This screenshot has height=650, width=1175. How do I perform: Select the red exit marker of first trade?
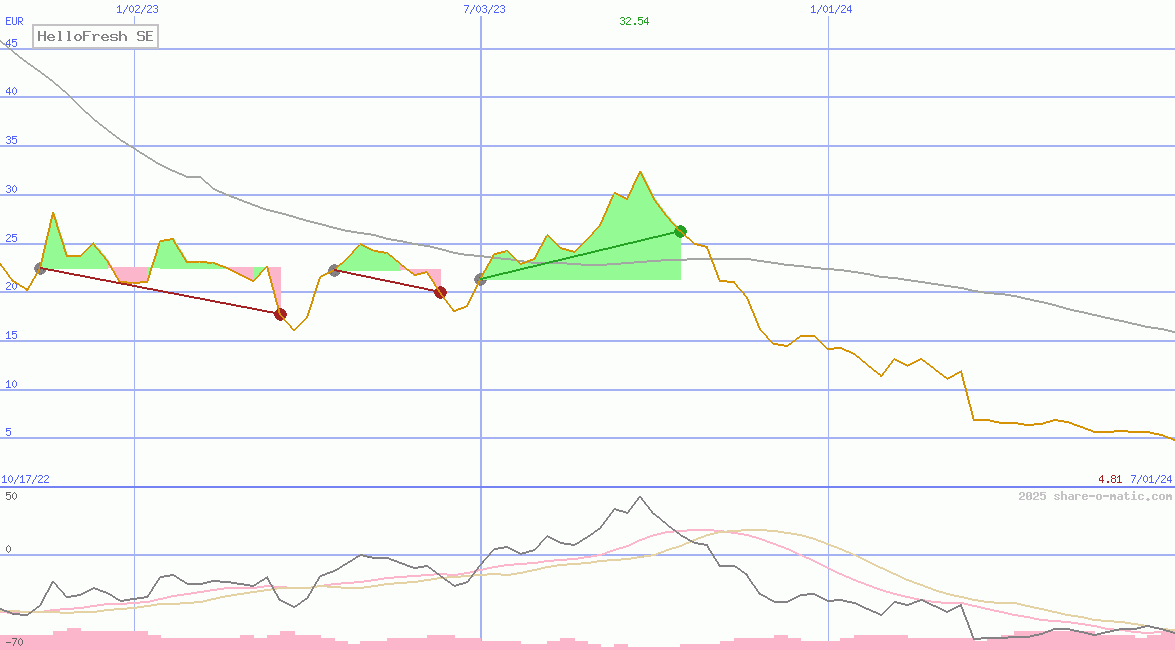pos(280,314)
